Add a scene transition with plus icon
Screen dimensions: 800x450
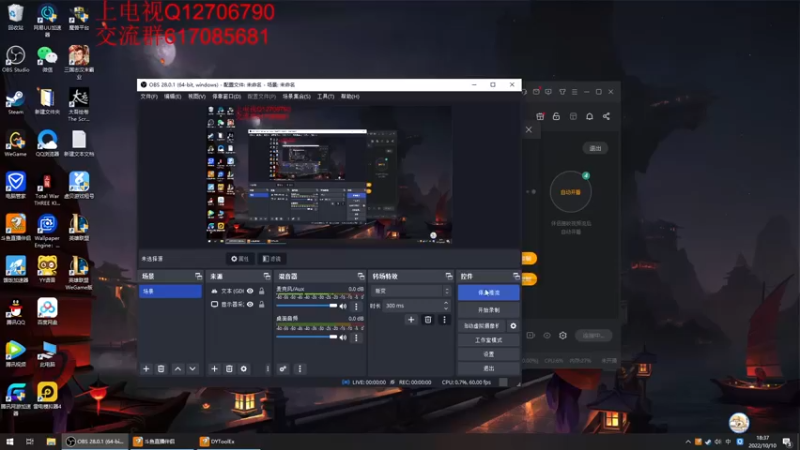411,320
